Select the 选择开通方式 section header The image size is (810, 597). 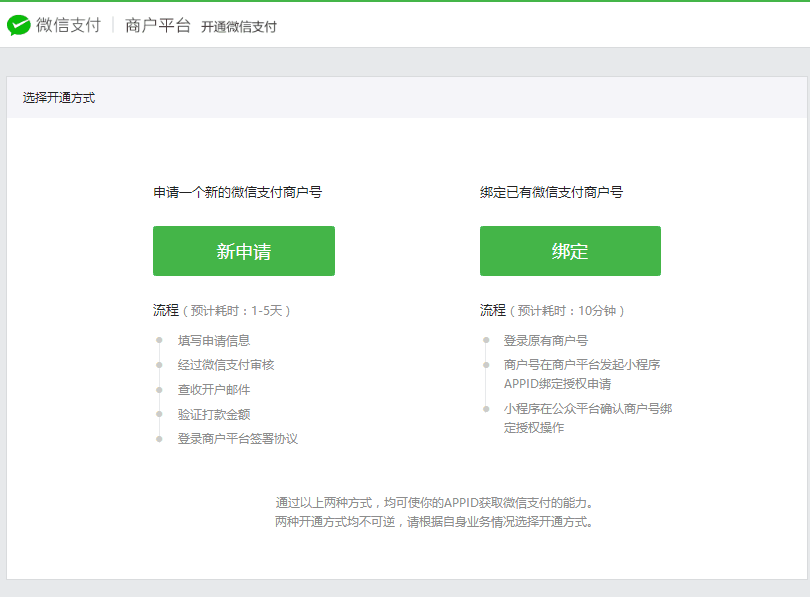coord(59,98)
